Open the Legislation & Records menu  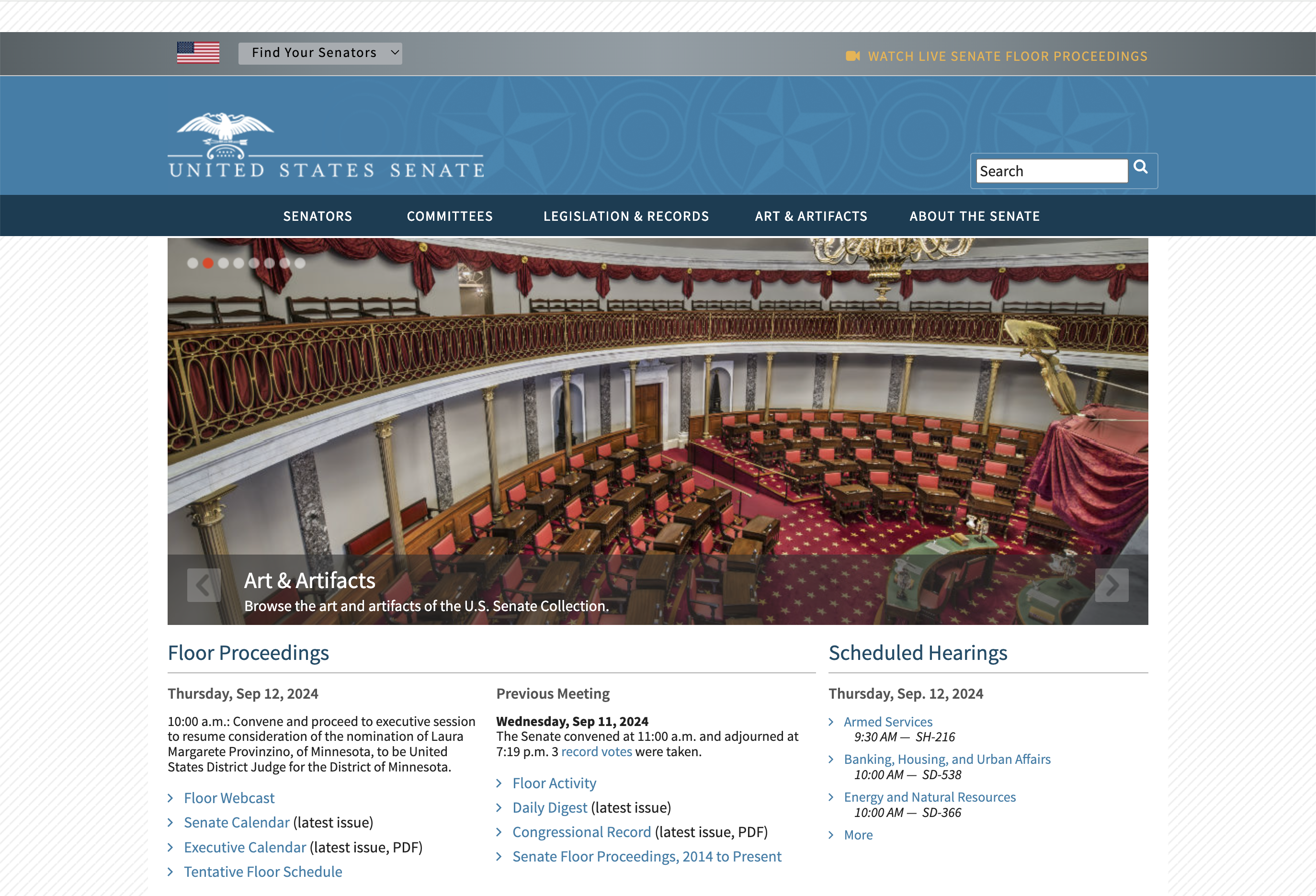coord(626,216)
